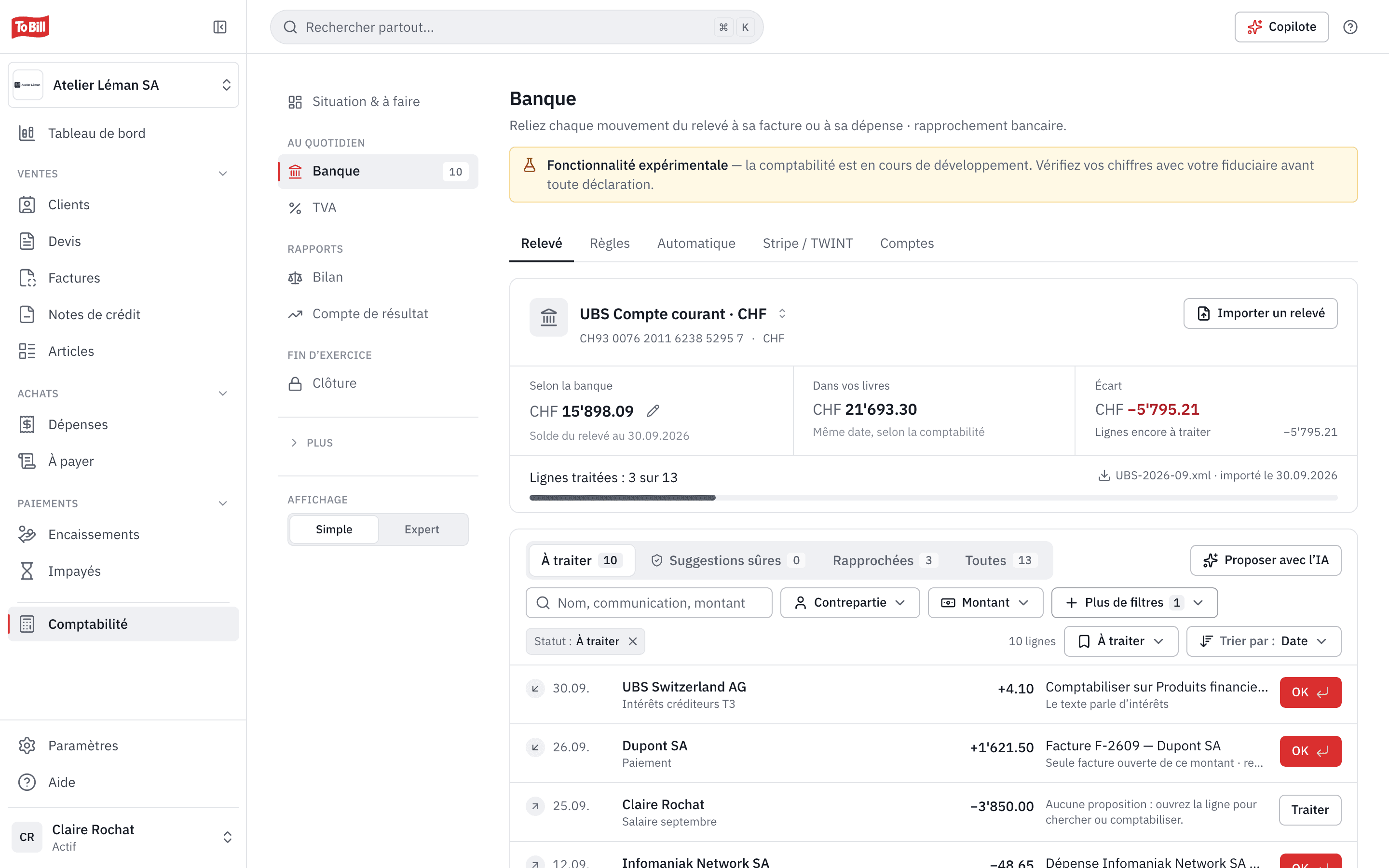
Task: Open the Contrepartie filter dropdown
Action: coord(850,603)
